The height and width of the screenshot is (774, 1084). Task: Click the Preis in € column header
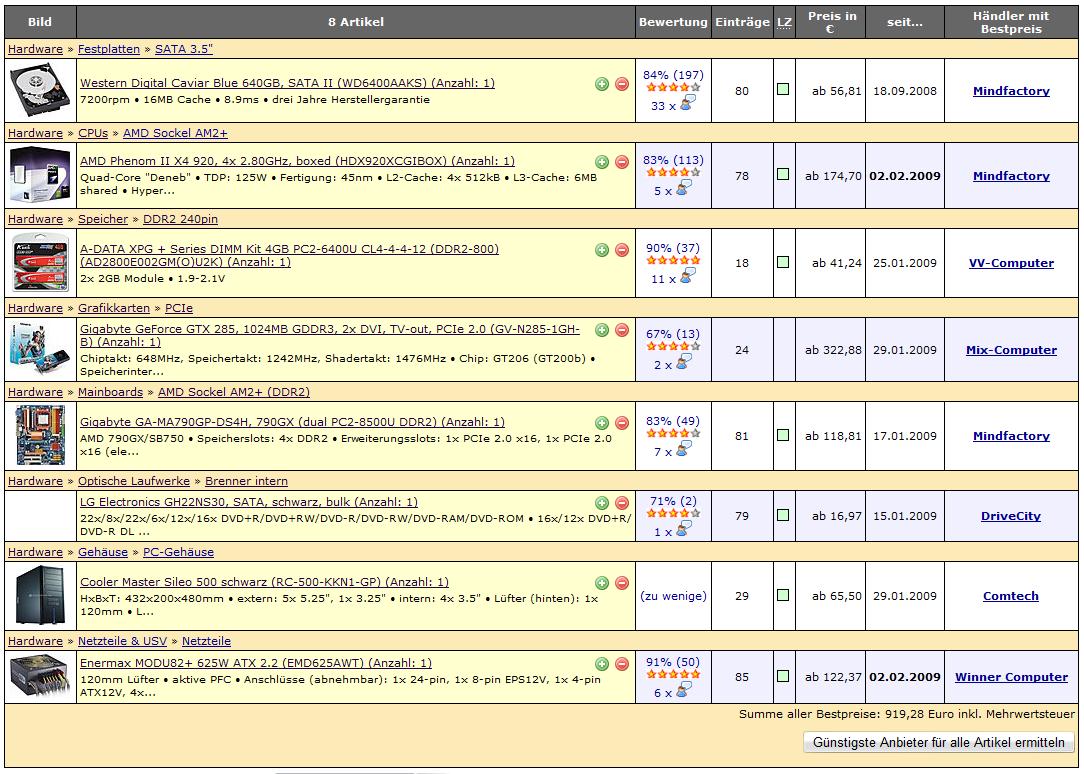point(830,22)
